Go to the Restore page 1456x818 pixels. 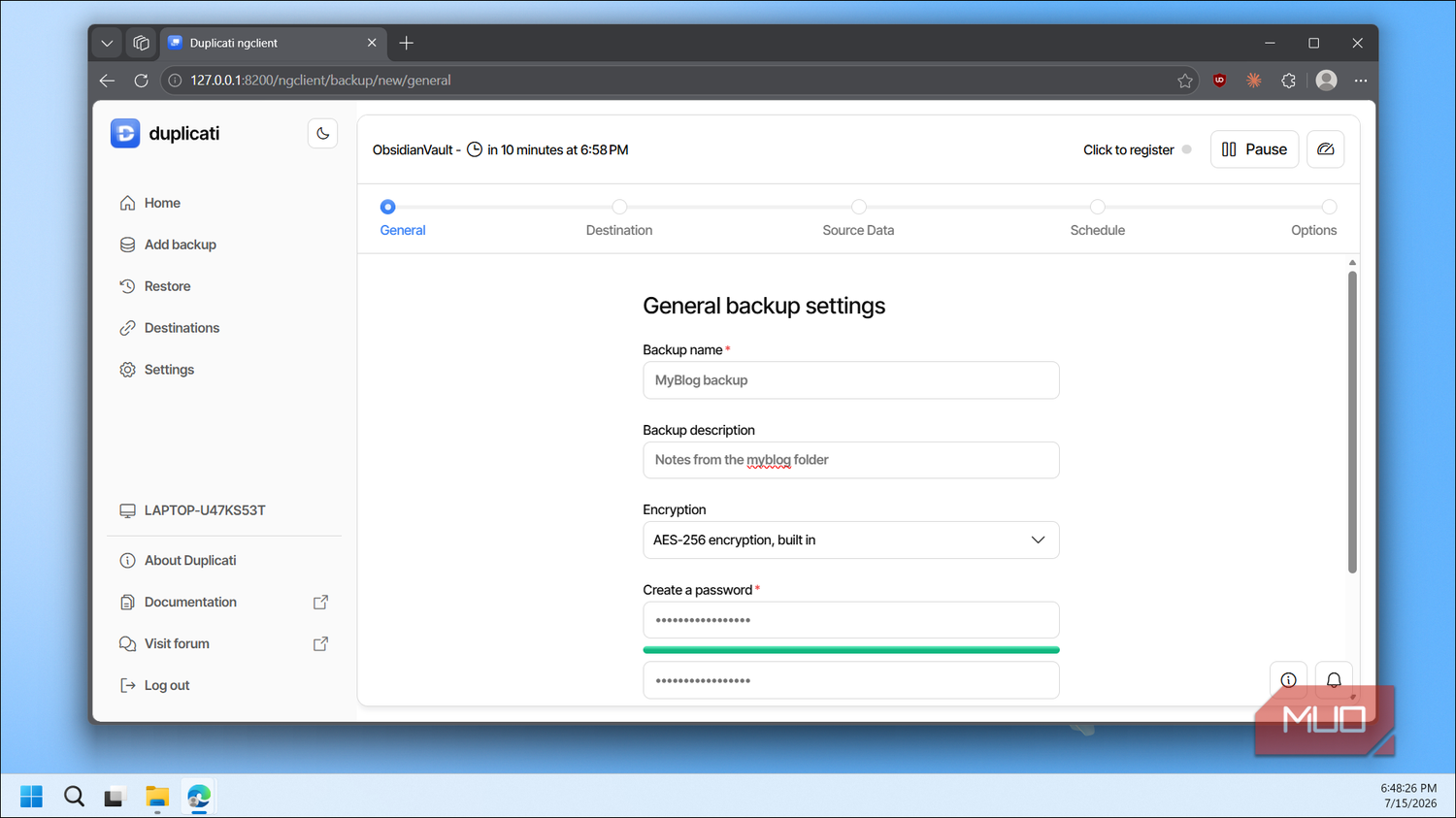pos(167,286)
